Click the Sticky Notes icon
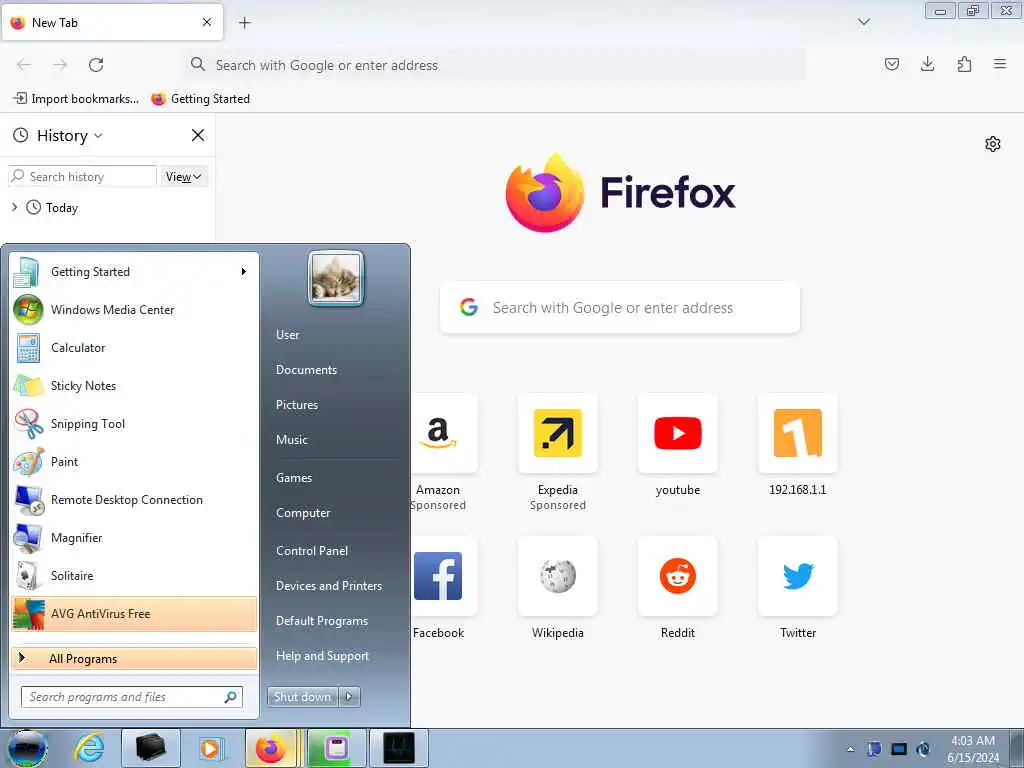Viewport: 1024px width, 768px height. tap(28, 386)
